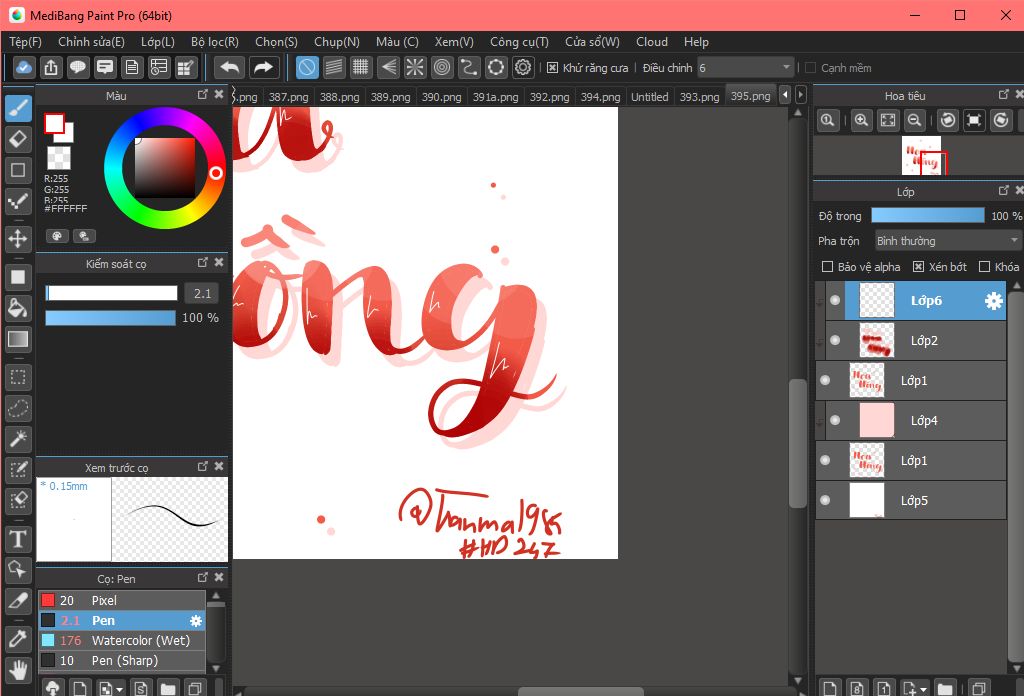The width and height of the screenshot is (1024, 696).
Task: Switch to the 394.png tab
Action: [x=600, y=97]
